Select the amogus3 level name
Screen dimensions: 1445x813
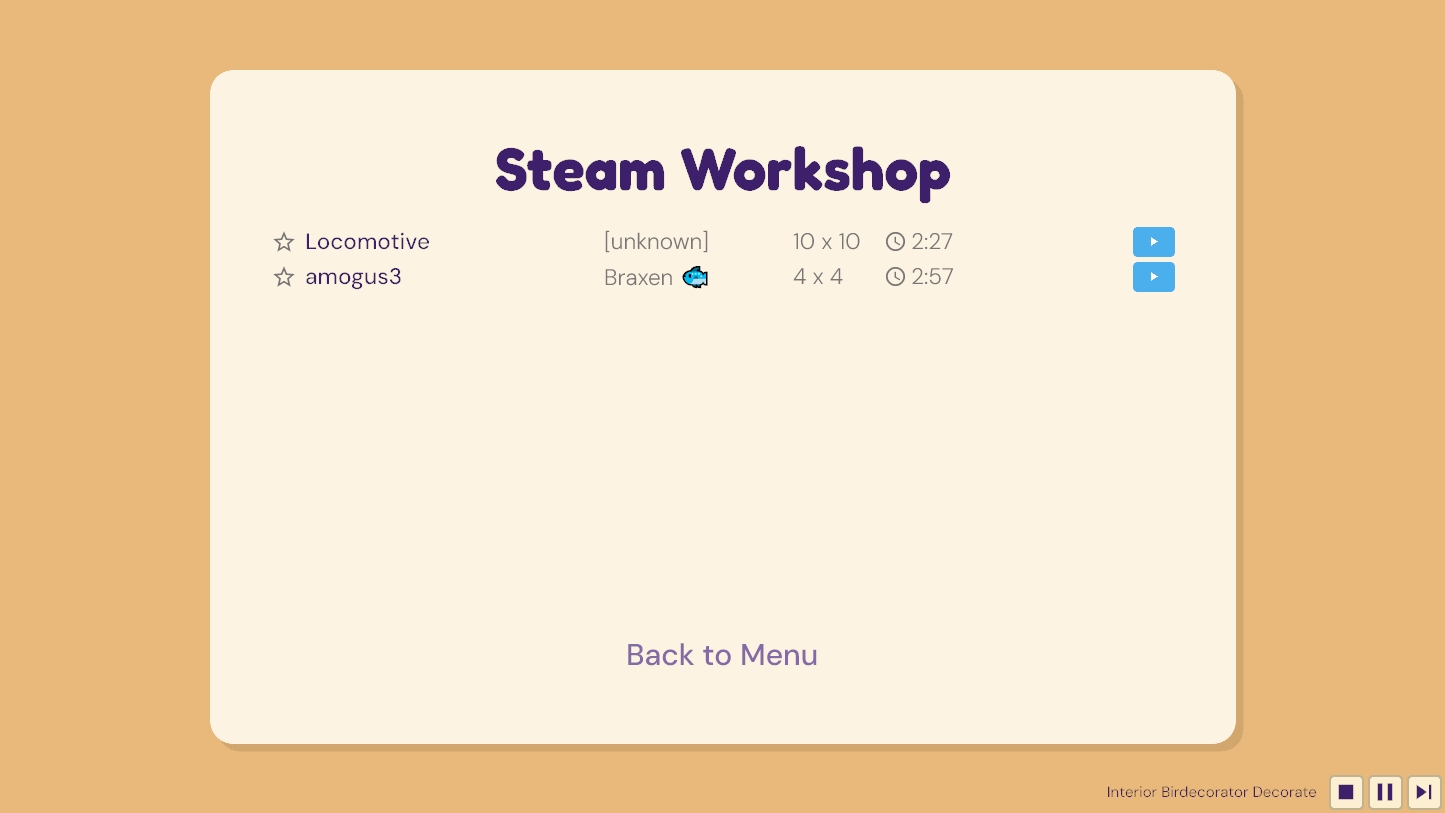353,277
